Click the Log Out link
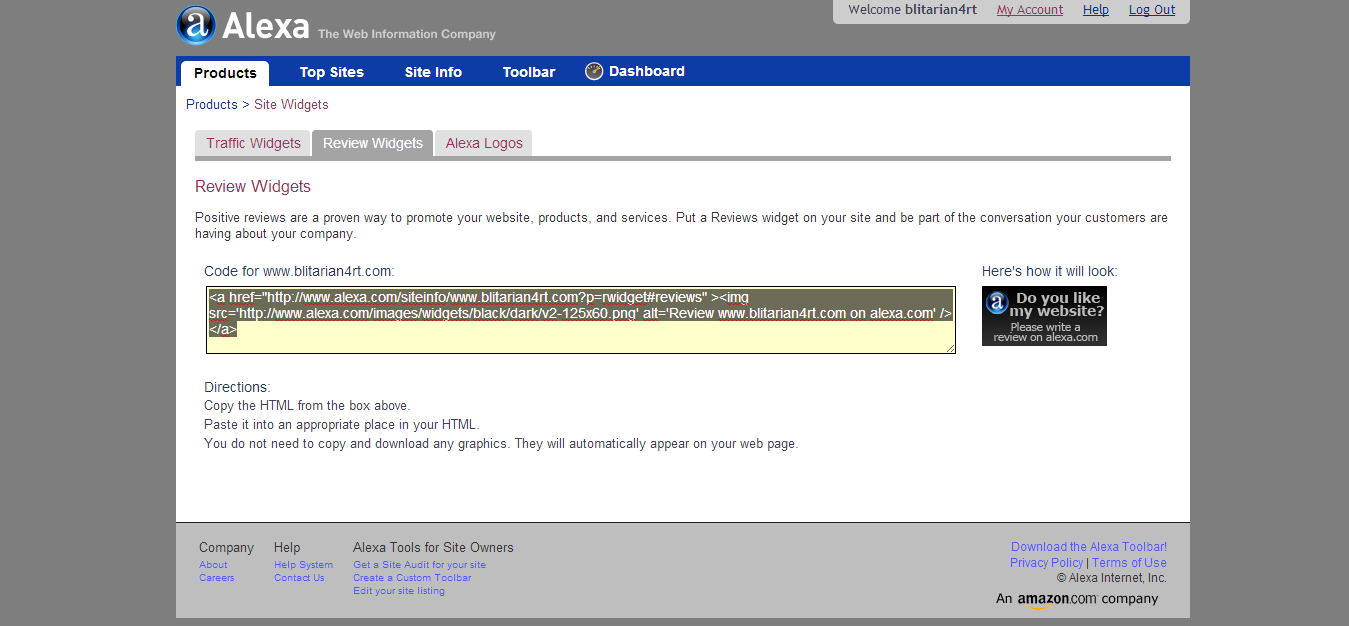 [1152, 10]
